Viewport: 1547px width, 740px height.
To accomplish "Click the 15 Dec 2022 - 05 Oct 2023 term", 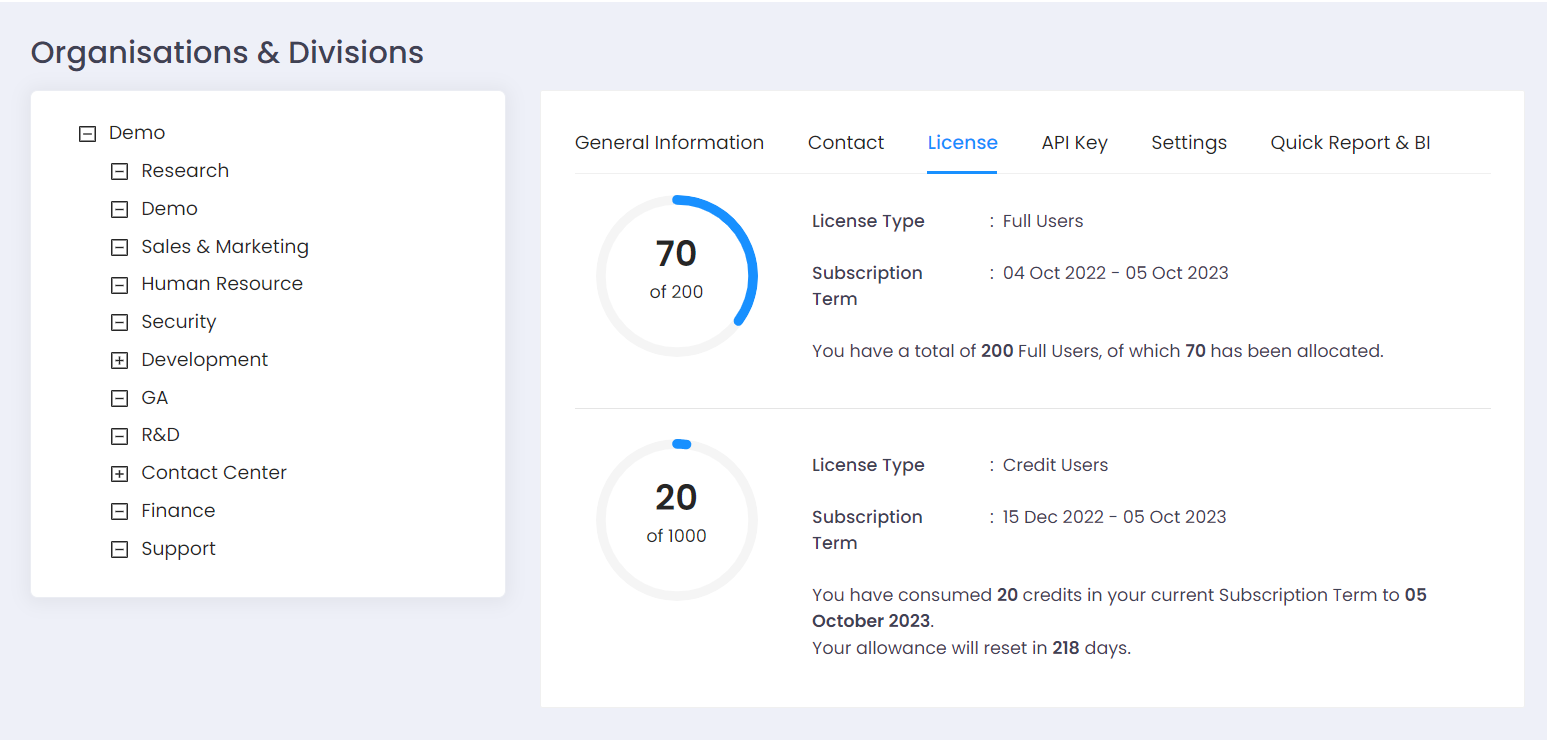I will tap(1115, 517).
